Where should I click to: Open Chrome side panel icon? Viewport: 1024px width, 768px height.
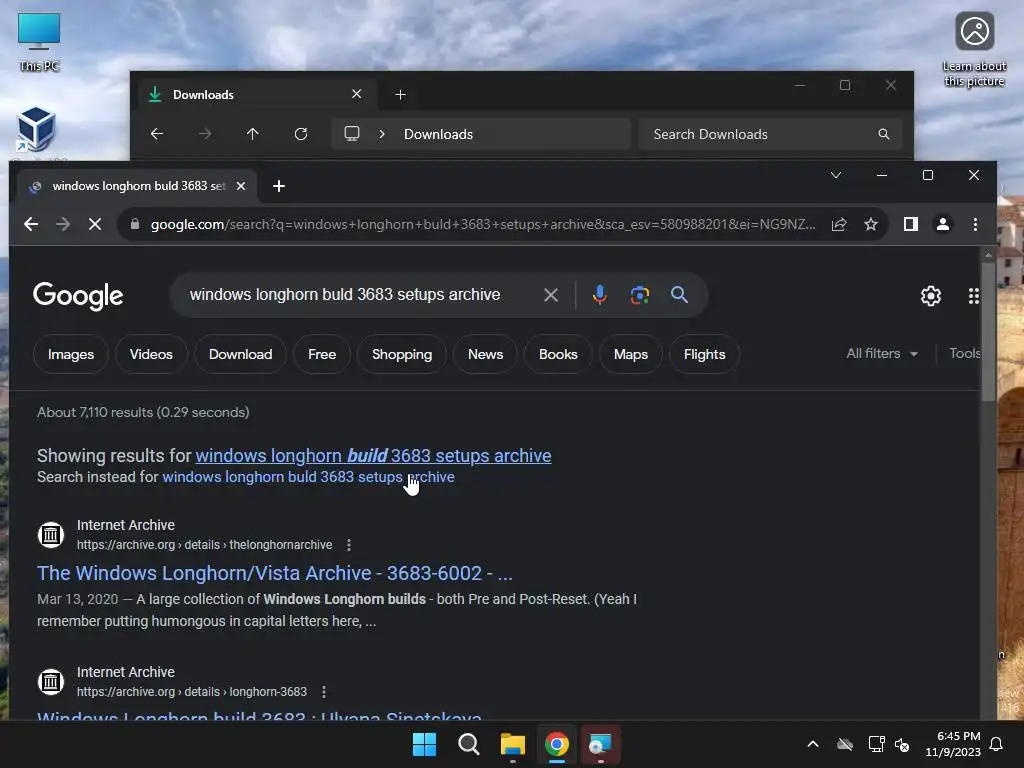tap(910, 225)
